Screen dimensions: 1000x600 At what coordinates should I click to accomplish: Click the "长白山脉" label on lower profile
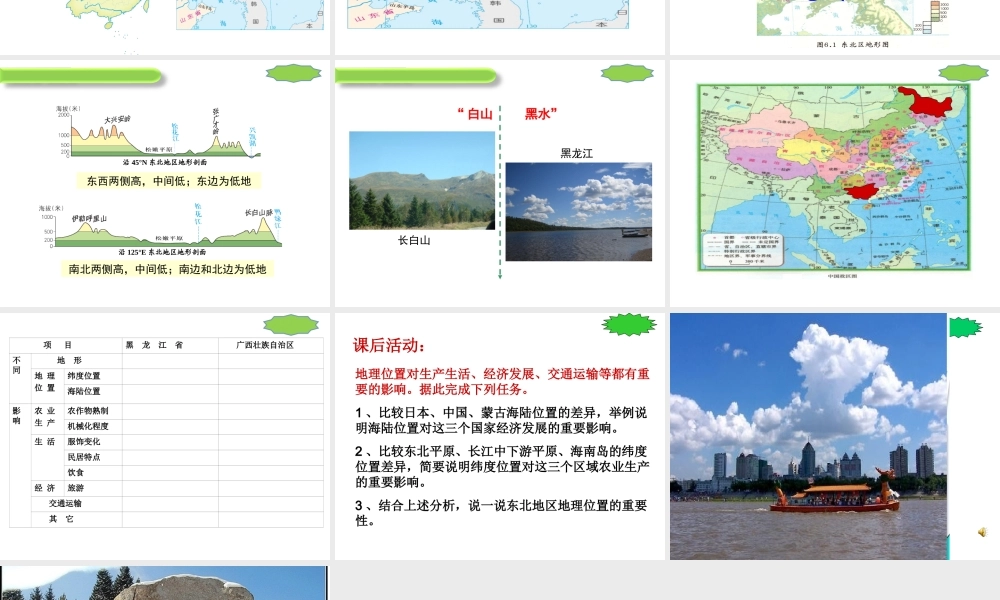tap(258, 212)
